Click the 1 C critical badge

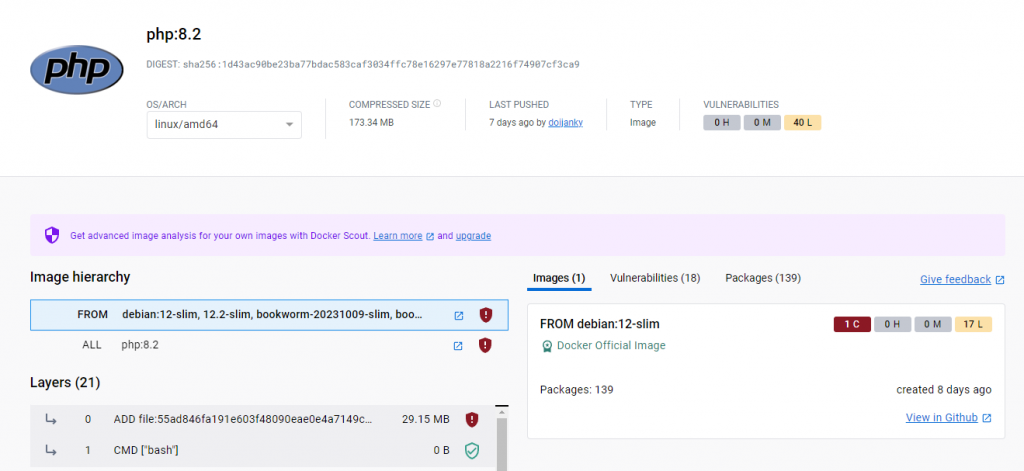pos(852,324)
